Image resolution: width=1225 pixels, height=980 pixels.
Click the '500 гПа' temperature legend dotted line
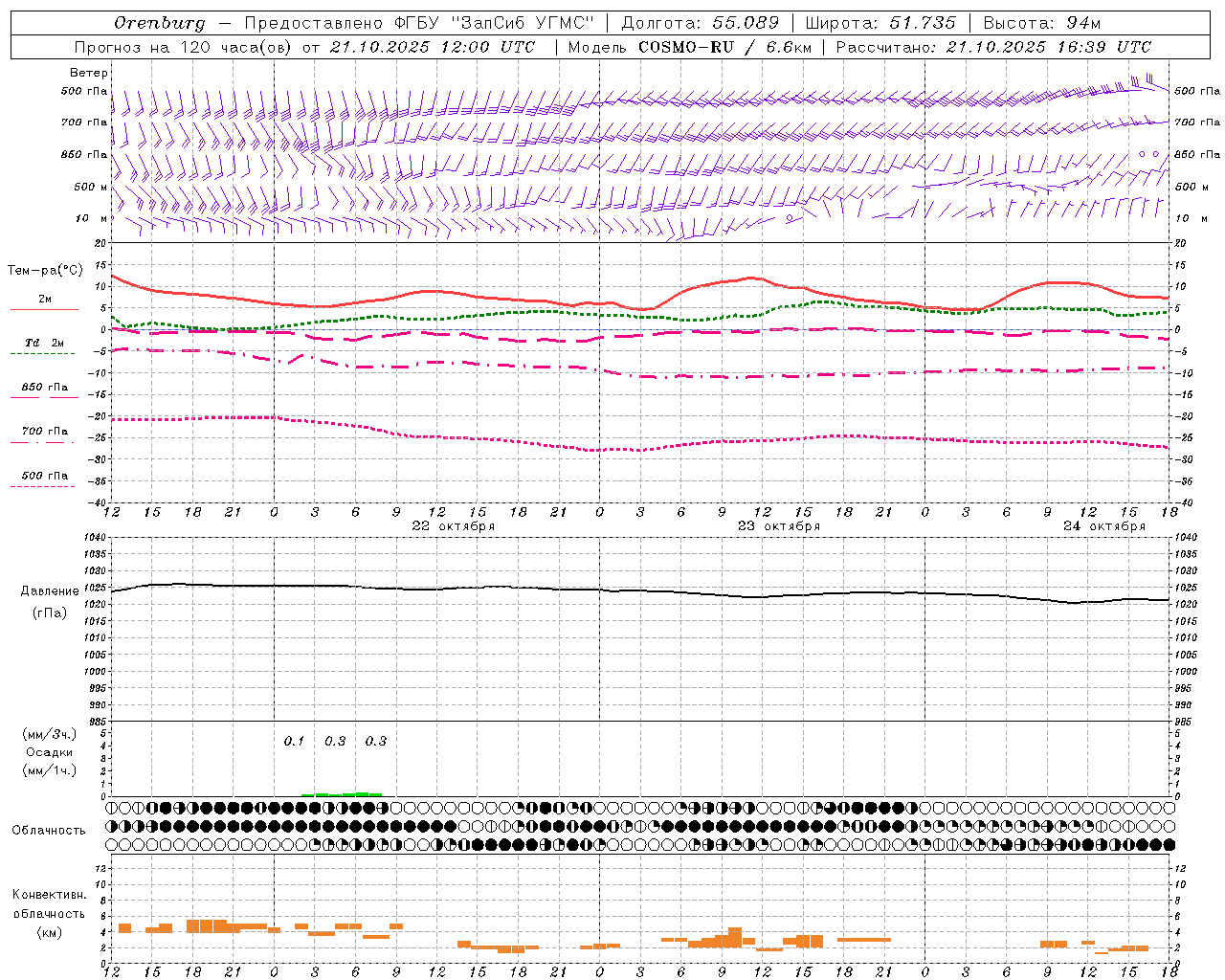point(43,486)
